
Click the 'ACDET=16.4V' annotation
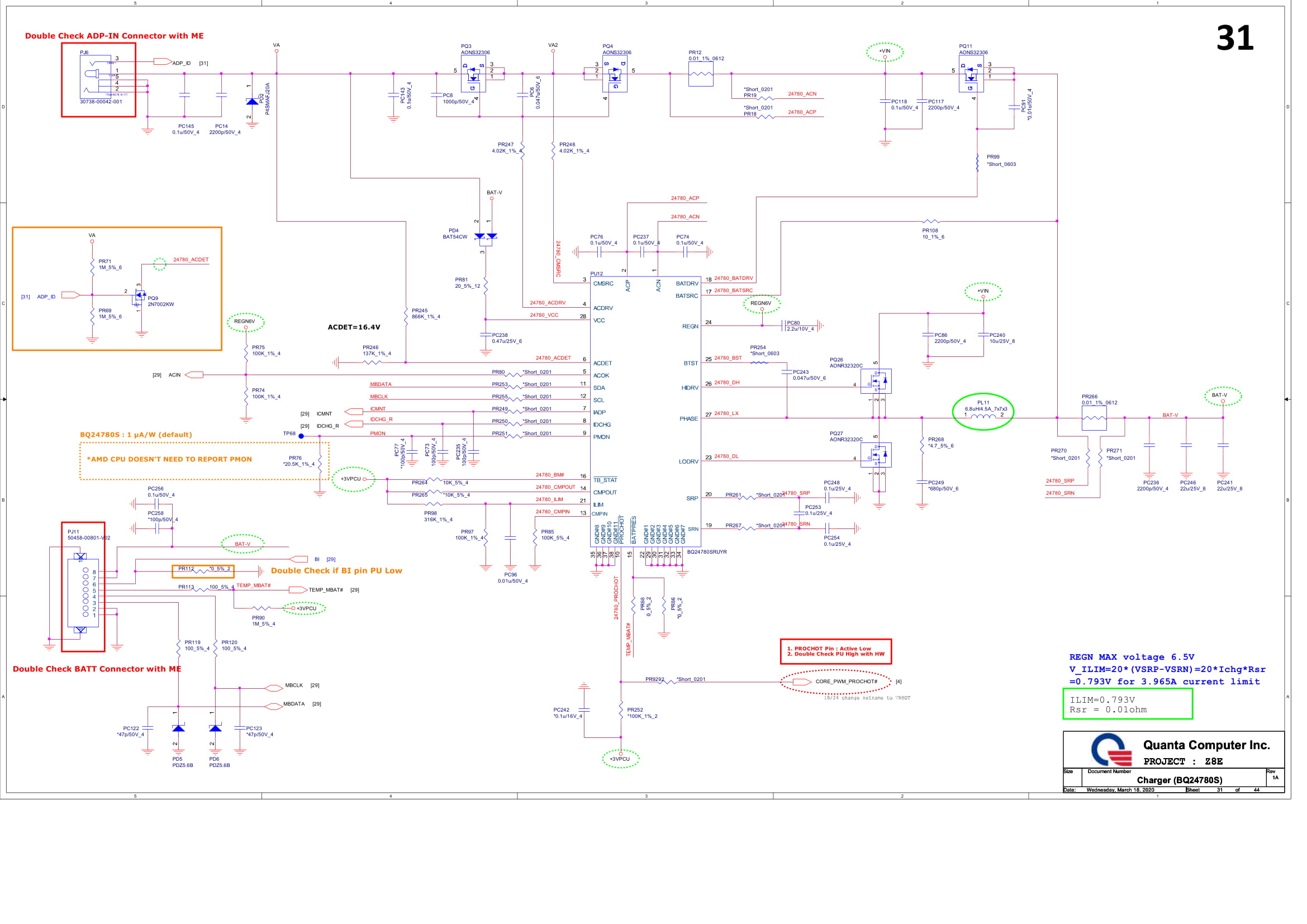(x=354, y=327)
